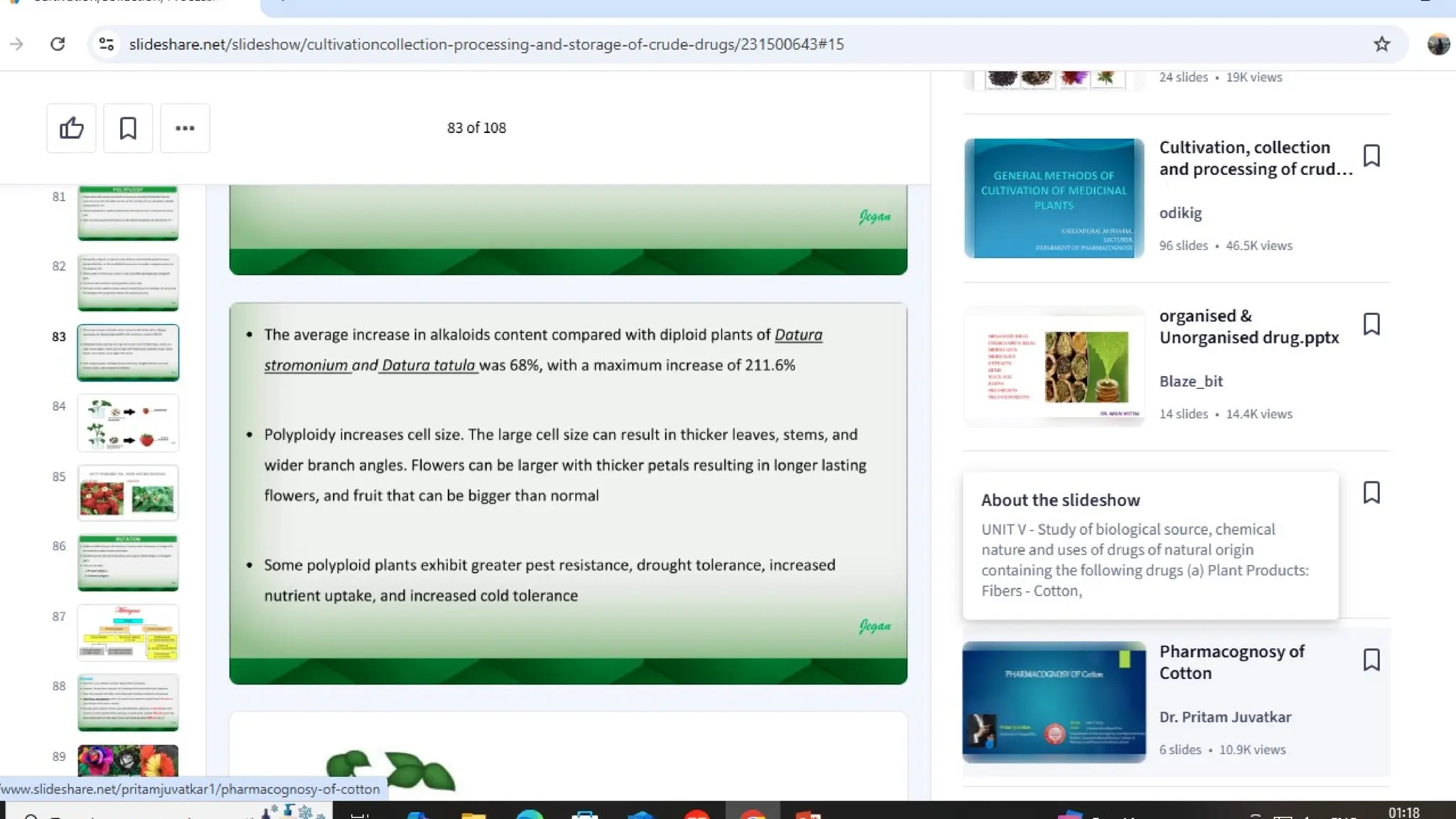Open slide 87 Mutagens thumbnail
The width and height of the screenshot is (1456, 819).
128,633
